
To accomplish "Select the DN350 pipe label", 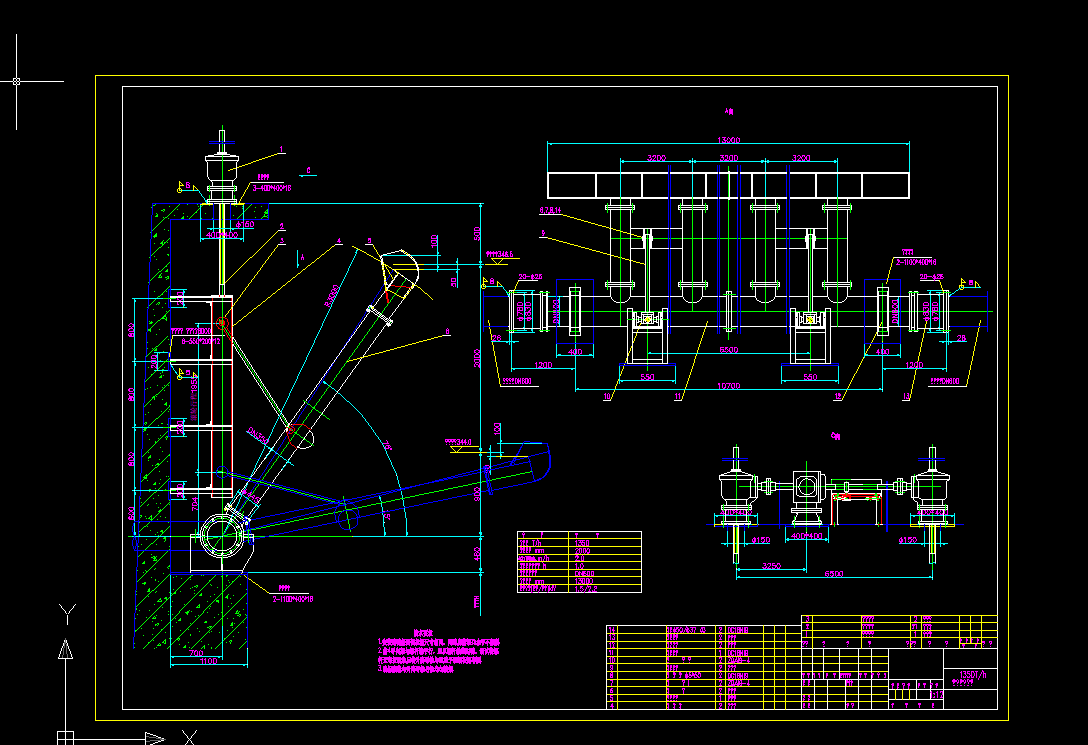I will tap(258, 436).
